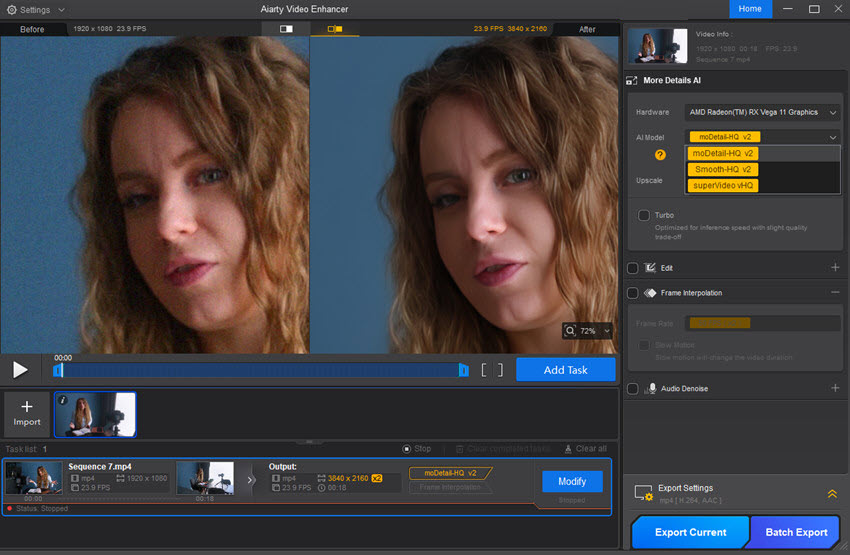Open the 72% zoom level dropdown
The image size is (850, 555).
tap(607, 331)
